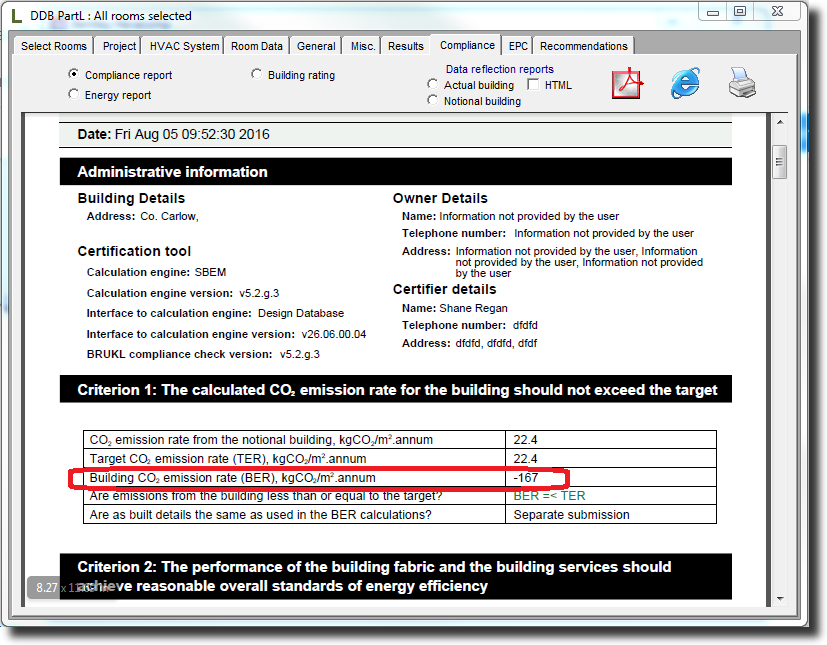
Task: Click the report vertical scrollbar thumb
Action: [x=780, y=162]
